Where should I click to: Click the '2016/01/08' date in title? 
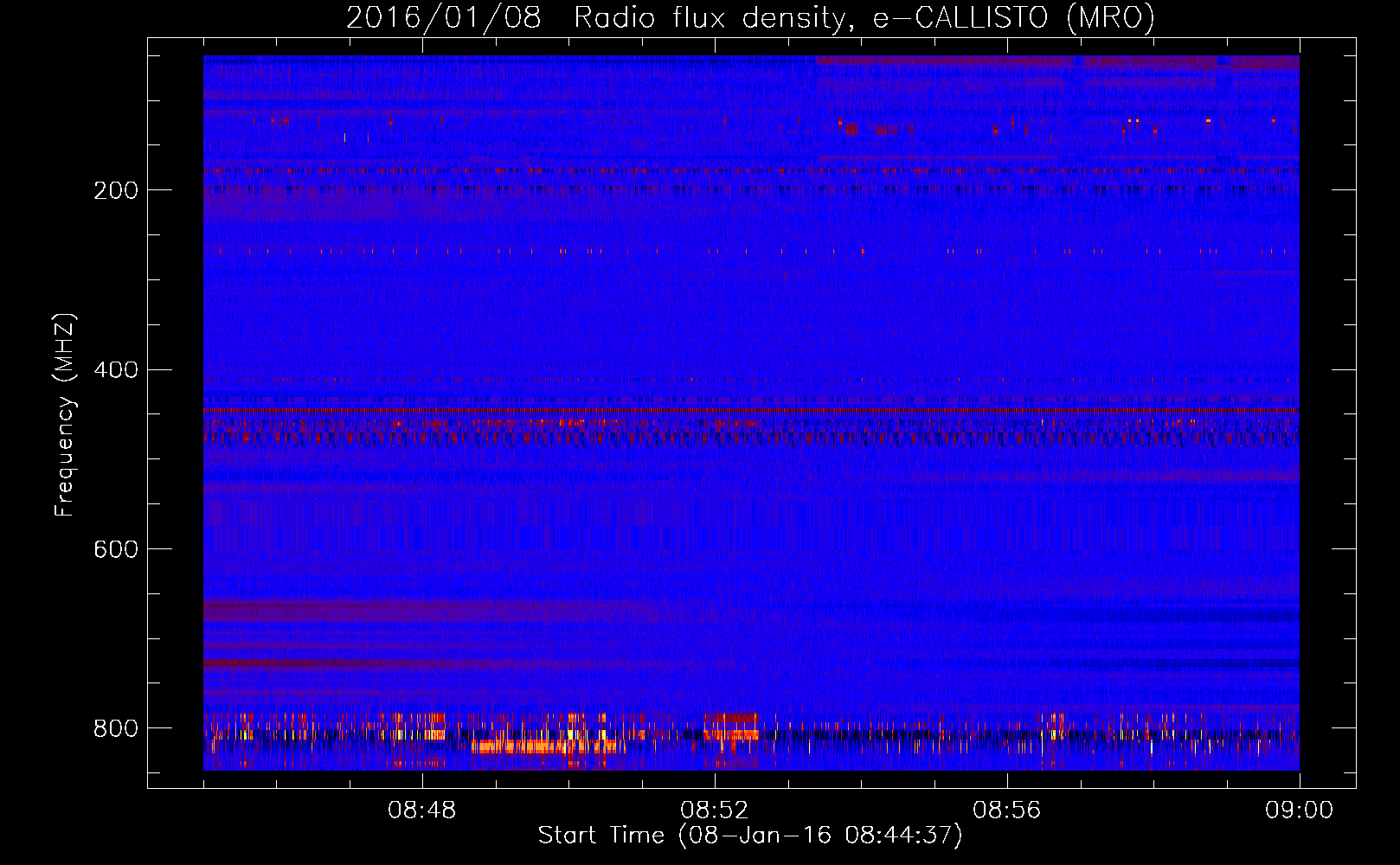444,17
